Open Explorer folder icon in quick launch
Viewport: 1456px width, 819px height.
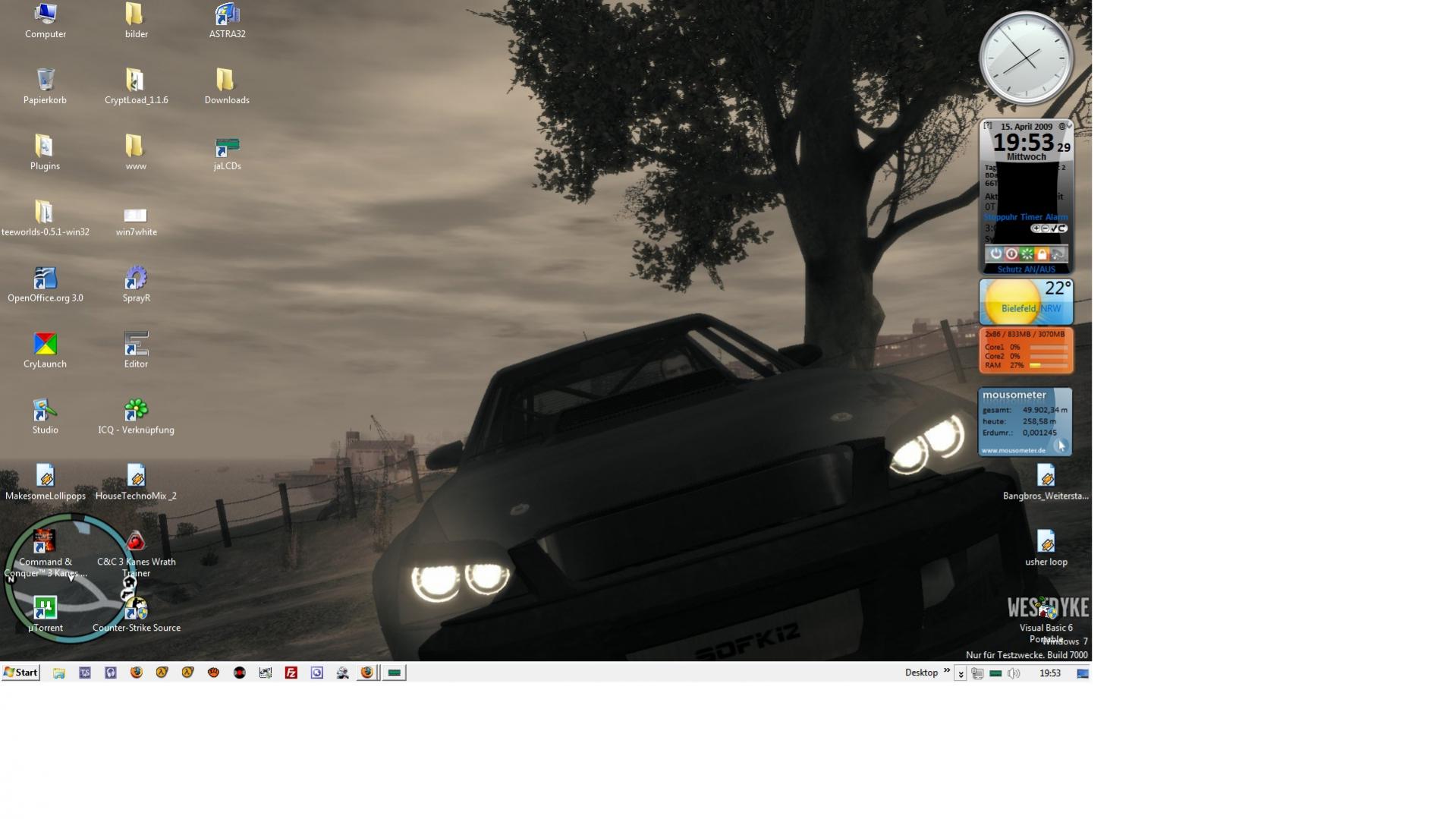(58, 673)
